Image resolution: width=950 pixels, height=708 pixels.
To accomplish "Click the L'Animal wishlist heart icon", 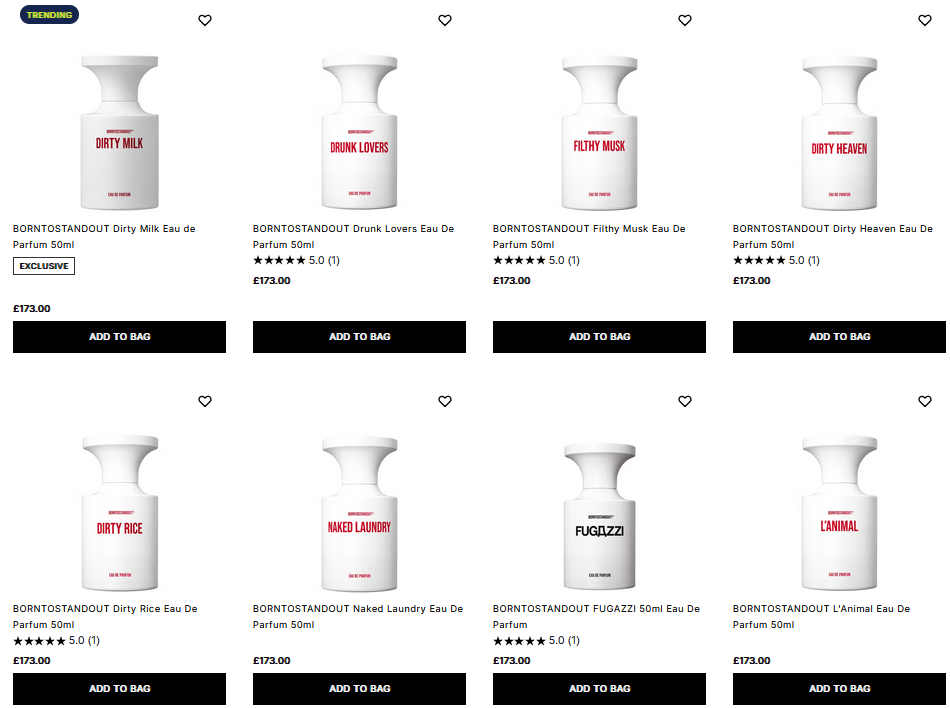I will click(925, 401).
